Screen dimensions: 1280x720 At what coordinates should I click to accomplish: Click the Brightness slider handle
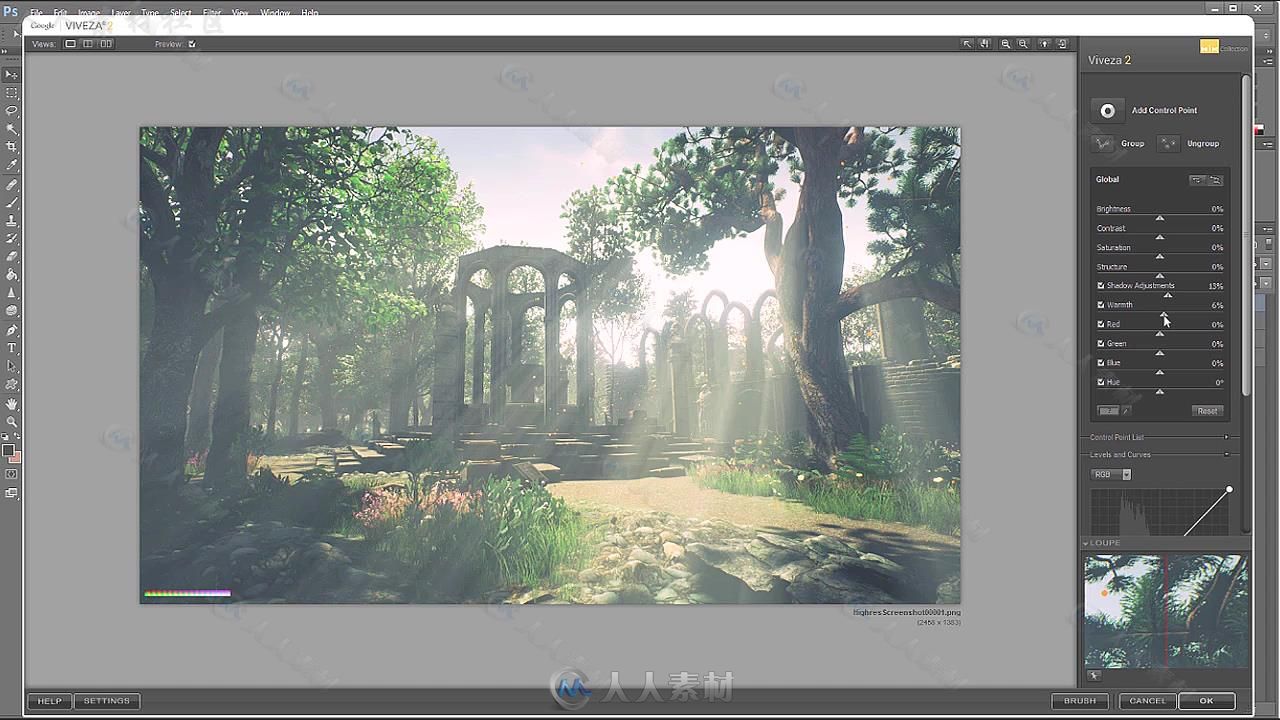pyautogui.click(x=1160, y=218)
